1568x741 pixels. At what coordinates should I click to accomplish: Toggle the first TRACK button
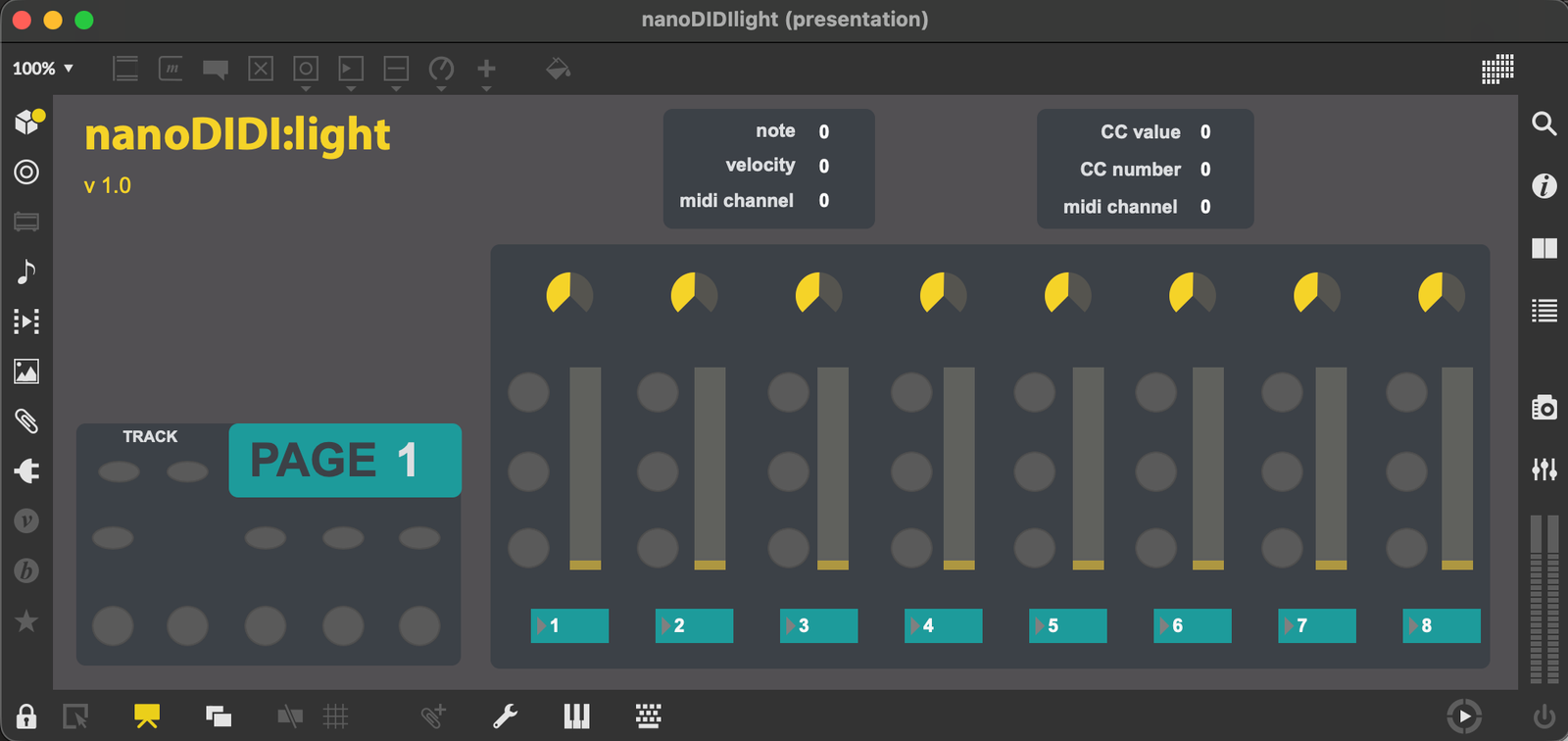pyautogui.click(x=119, y=472)
